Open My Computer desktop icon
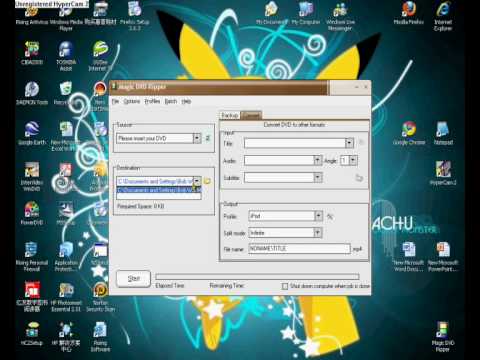The height and width of the screenshot is (360, 480). coord(306,13)
